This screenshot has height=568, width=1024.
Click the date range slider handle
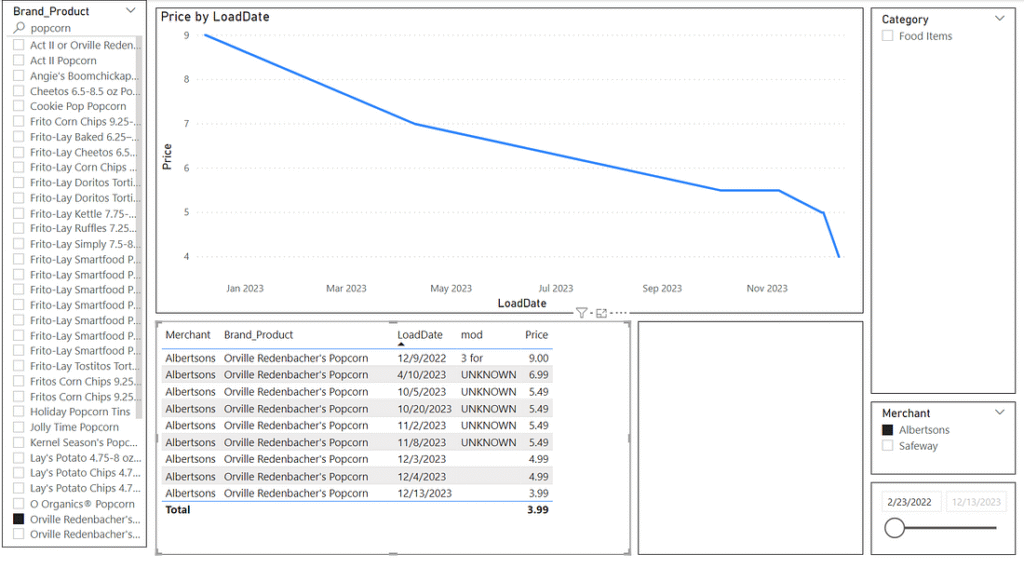click(x=895, y=528)
